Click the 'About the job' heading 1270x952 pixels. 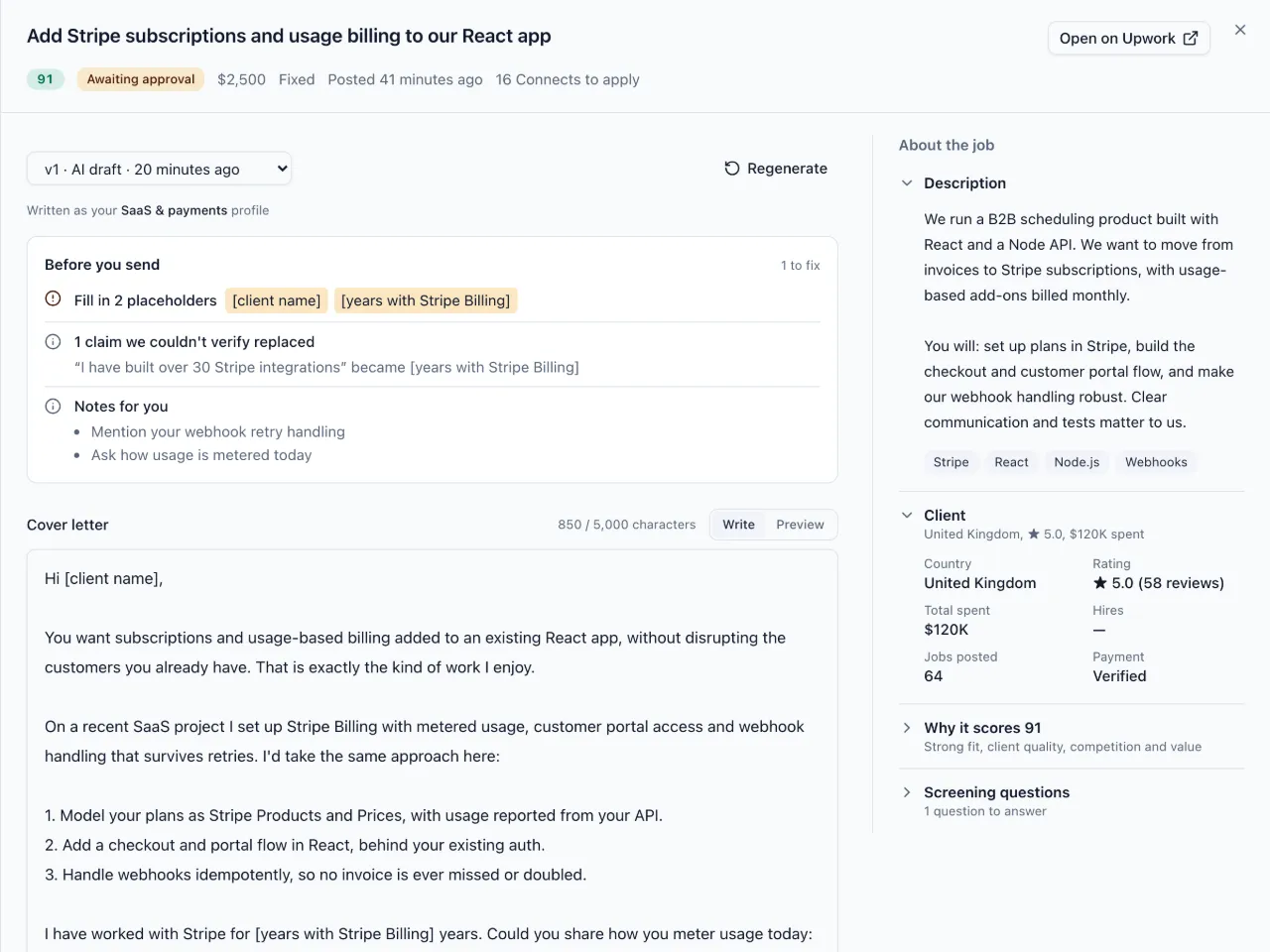[x=947, y=145]
